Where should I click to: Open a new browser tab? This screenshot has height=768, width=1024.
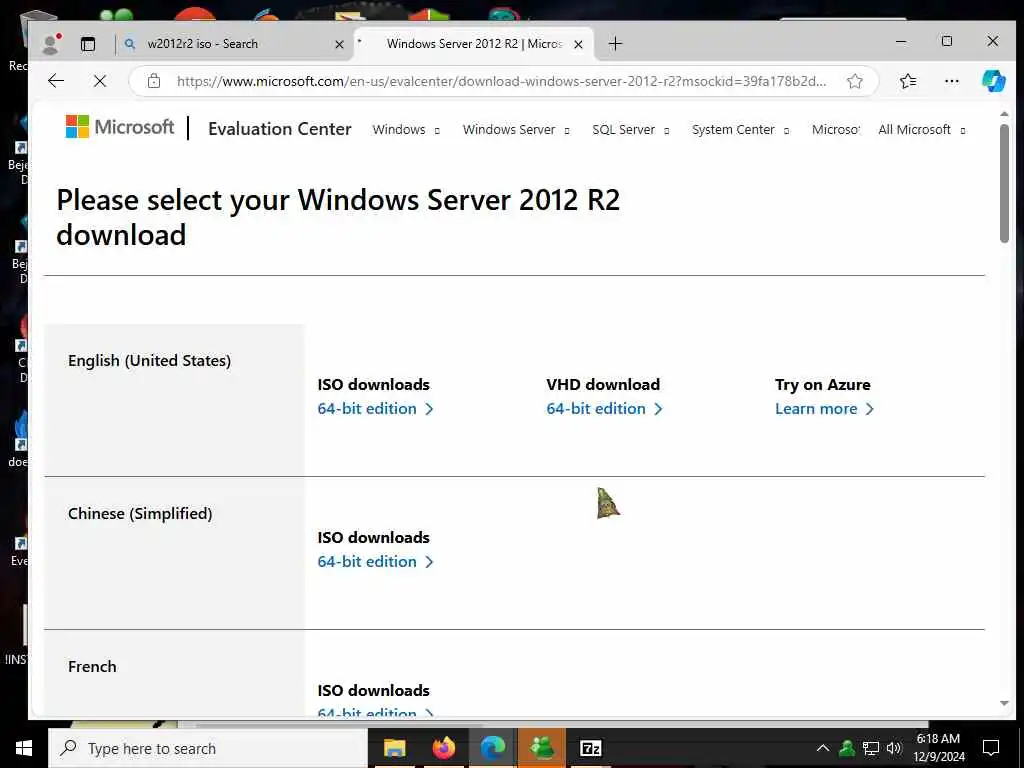pos(615,44)
